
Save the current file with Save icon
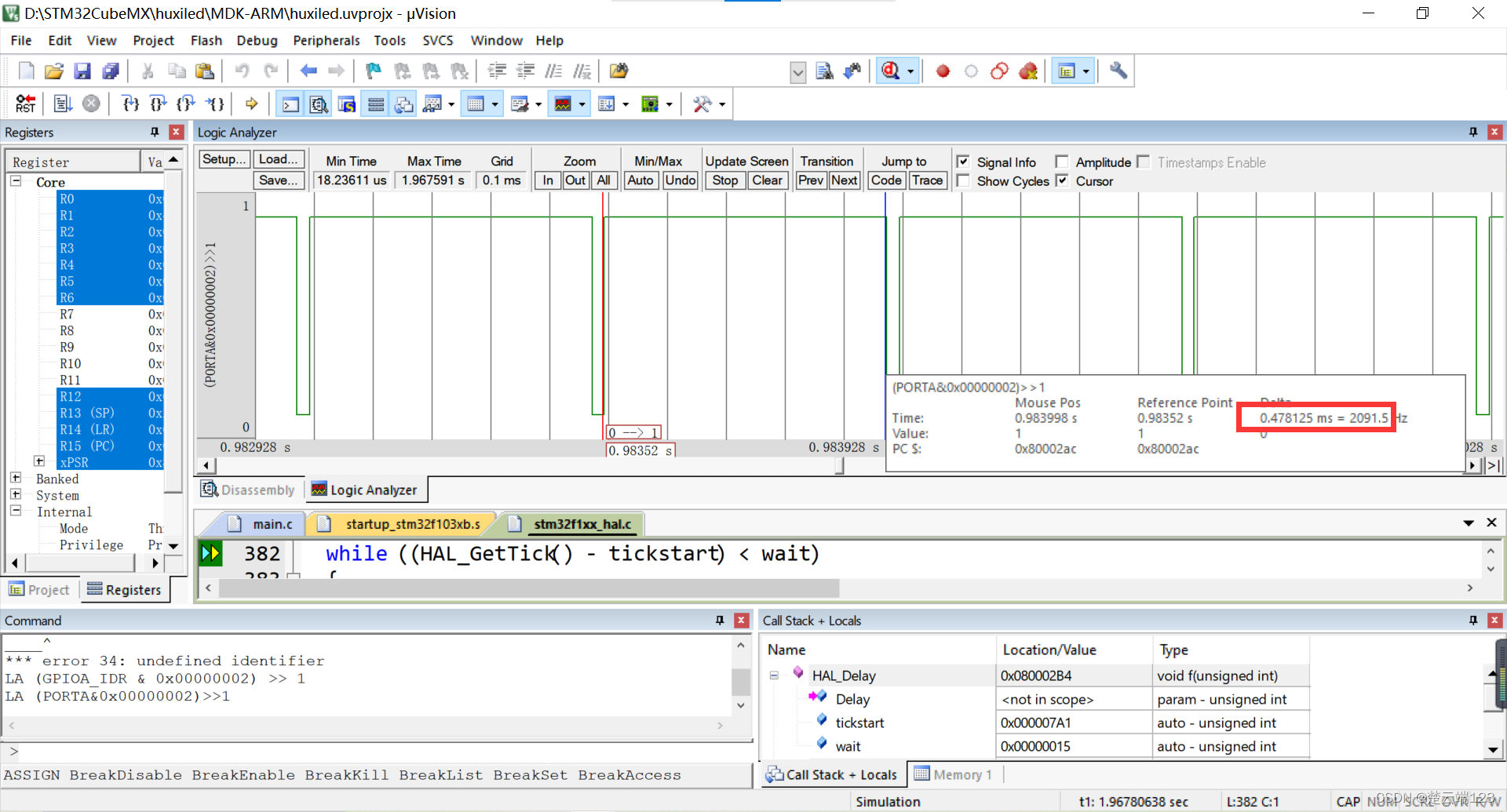(x=82, y=71)
